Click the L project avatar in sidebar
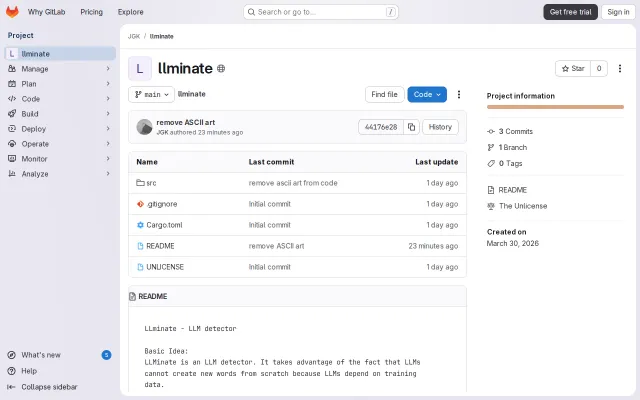 tap(12, 53)
